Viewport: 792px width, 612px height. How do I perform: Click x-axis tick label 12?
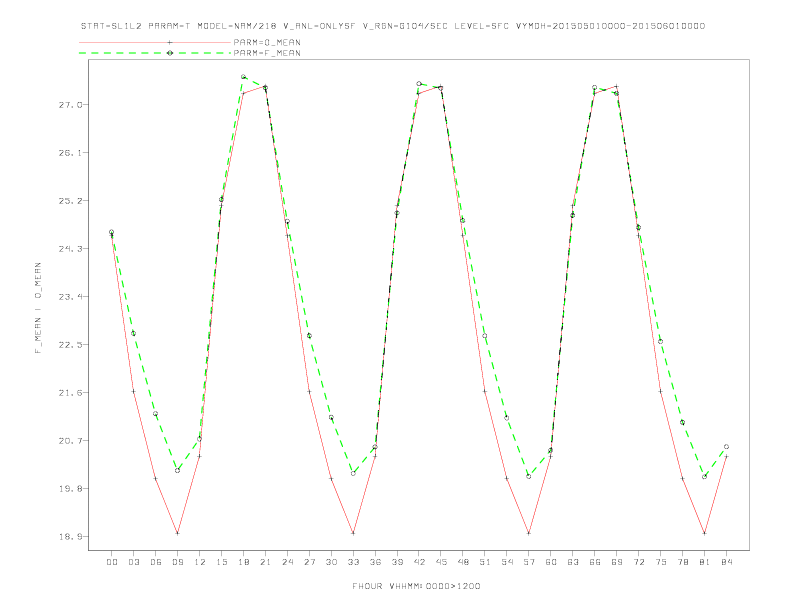pyautogui.click(x=200, y=562)
